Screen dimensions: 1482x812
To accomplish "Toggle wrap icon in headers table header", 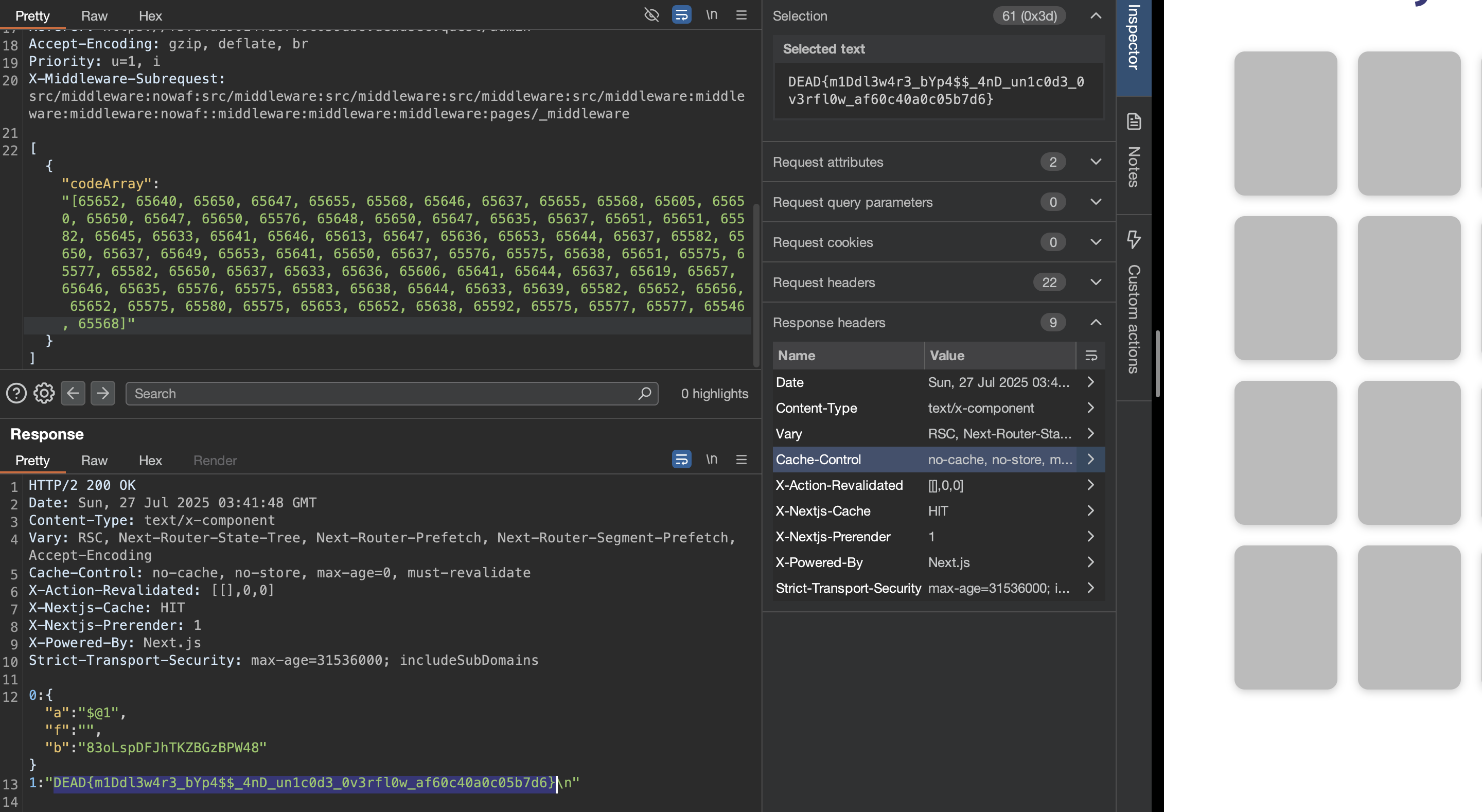I will (1091, 356).
